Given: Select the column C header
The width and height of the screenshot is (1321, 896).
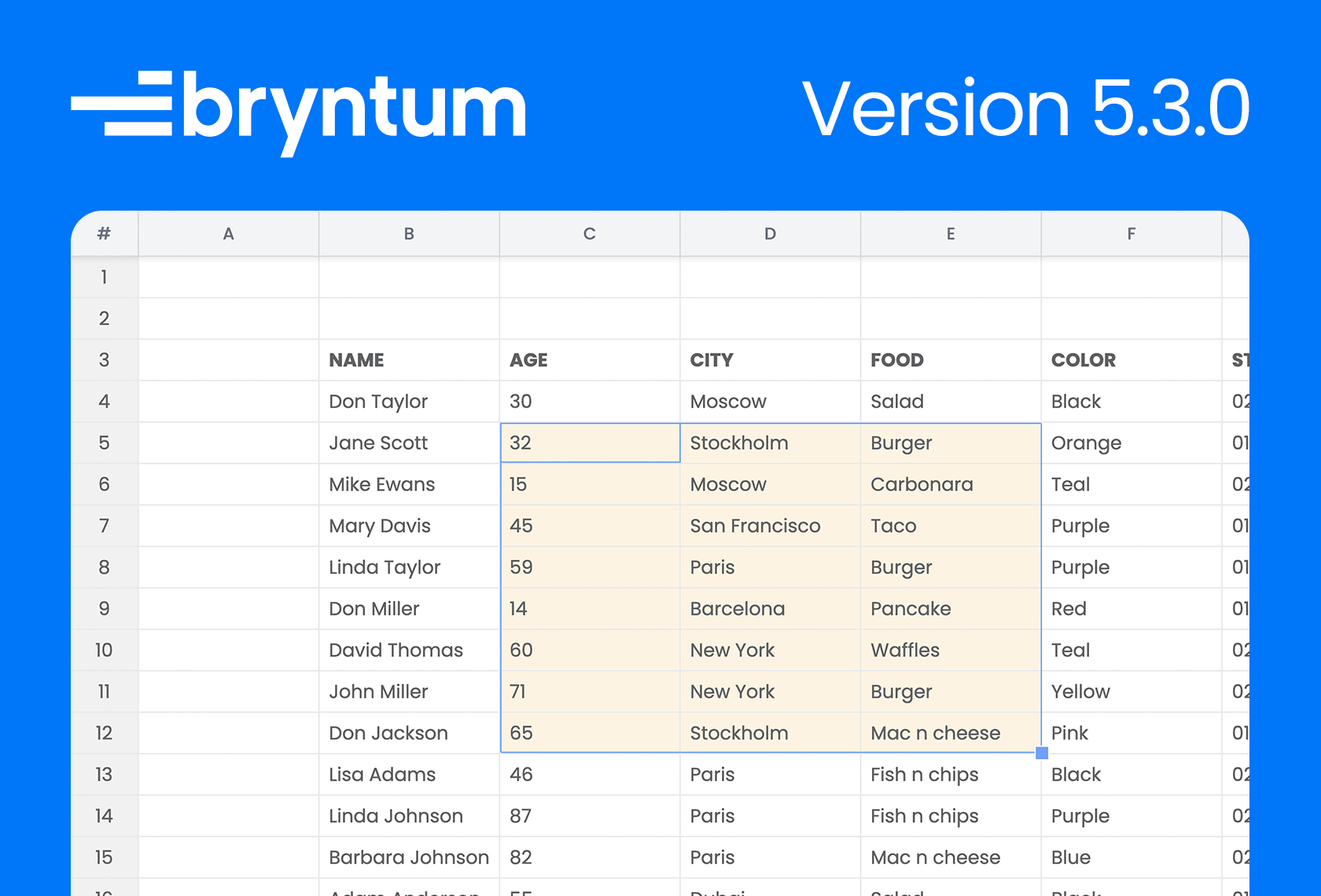Looking at the screenshot, I should pos(590,233).
